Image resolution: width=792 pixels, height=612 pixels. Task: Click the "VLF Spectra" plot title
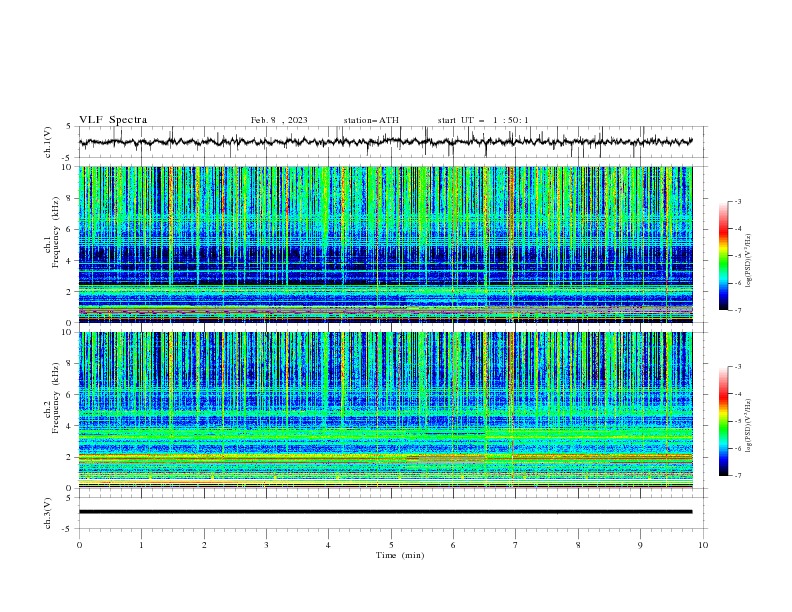(113, 120)
